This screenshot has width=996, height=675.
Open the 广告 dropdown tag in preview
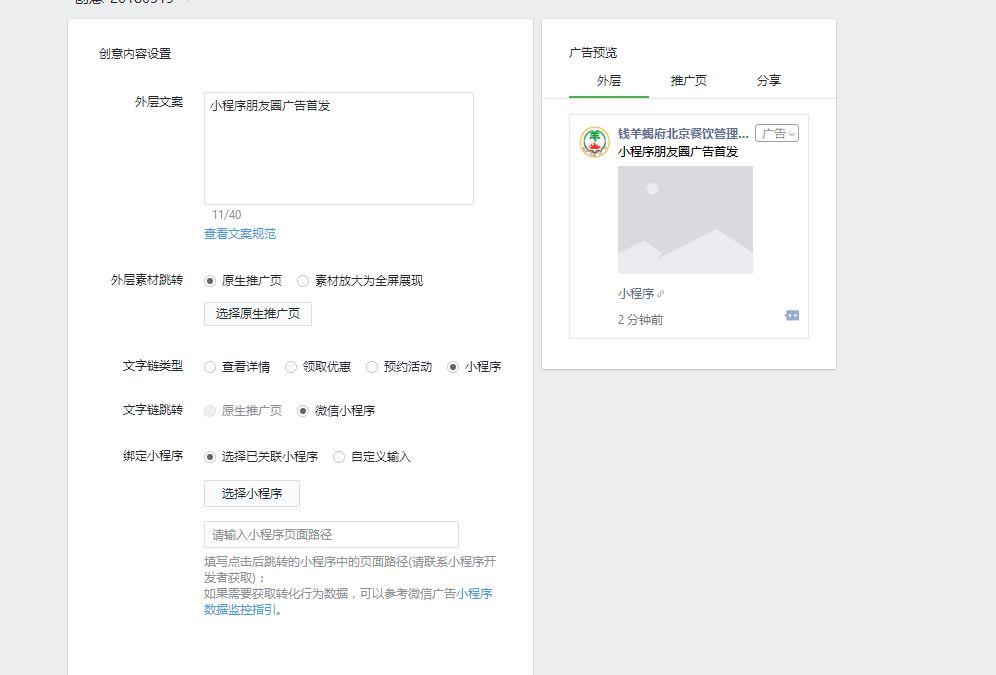[x=777, y=133]
